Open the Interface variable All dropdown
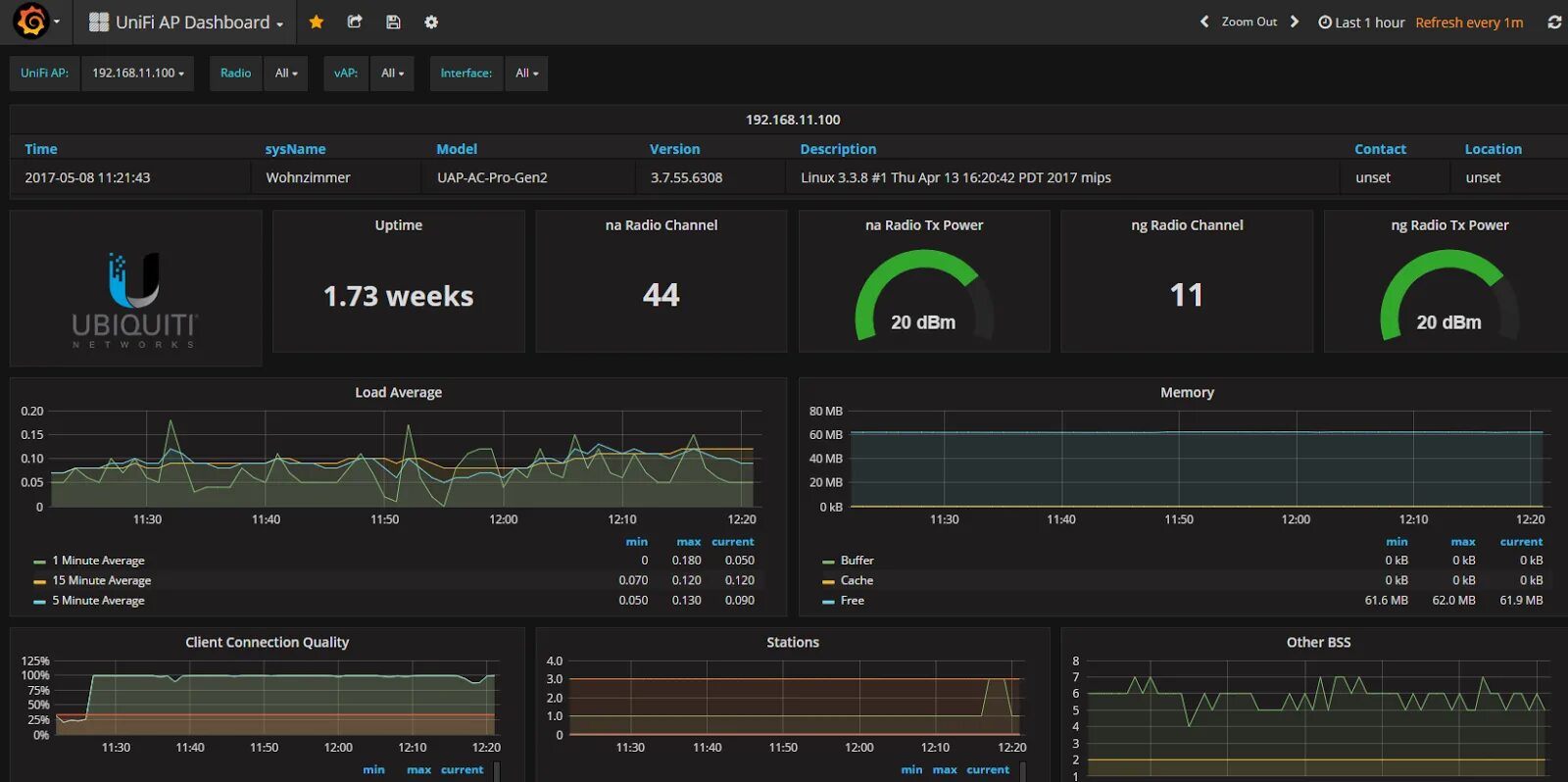1568x782 pixels. (x=526, y=73)
